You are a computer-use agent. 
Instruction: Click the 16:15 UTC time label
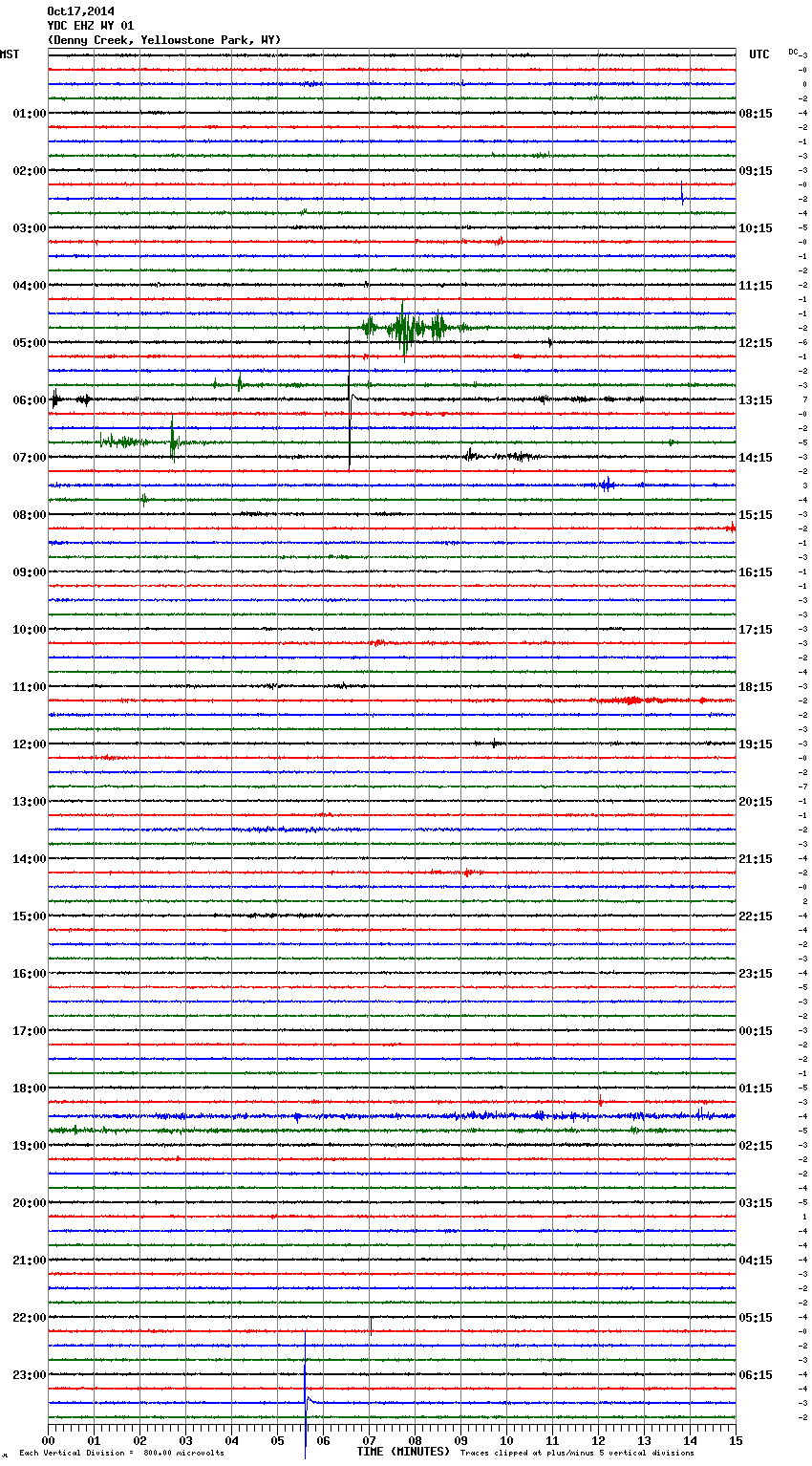(x=756, y=572)
